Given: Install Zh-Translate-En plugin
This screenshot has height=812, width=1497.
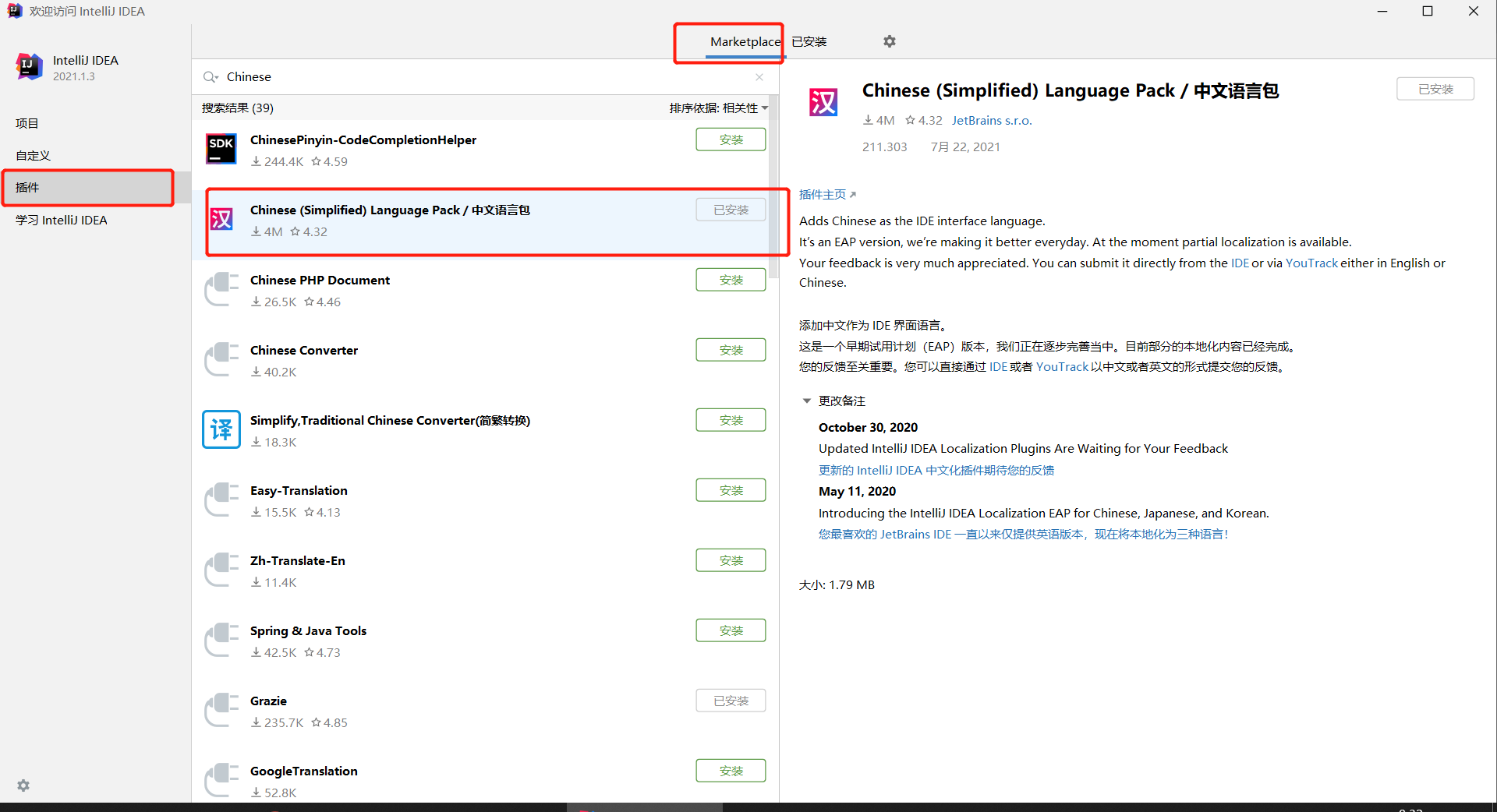Looking at the screenshot, I should click(x=731, y=560).
